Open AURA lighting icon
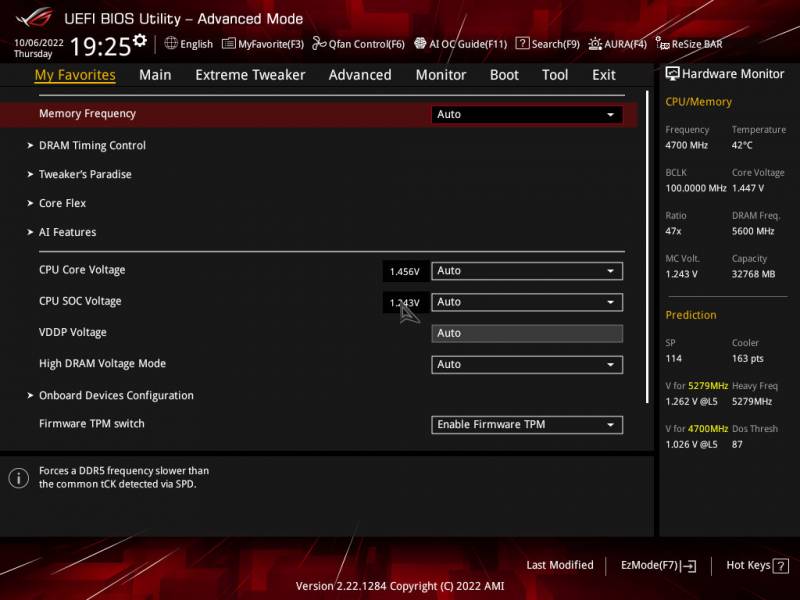Screen dimensions: 800x600 pyautogui.click(x=595, y=44)
